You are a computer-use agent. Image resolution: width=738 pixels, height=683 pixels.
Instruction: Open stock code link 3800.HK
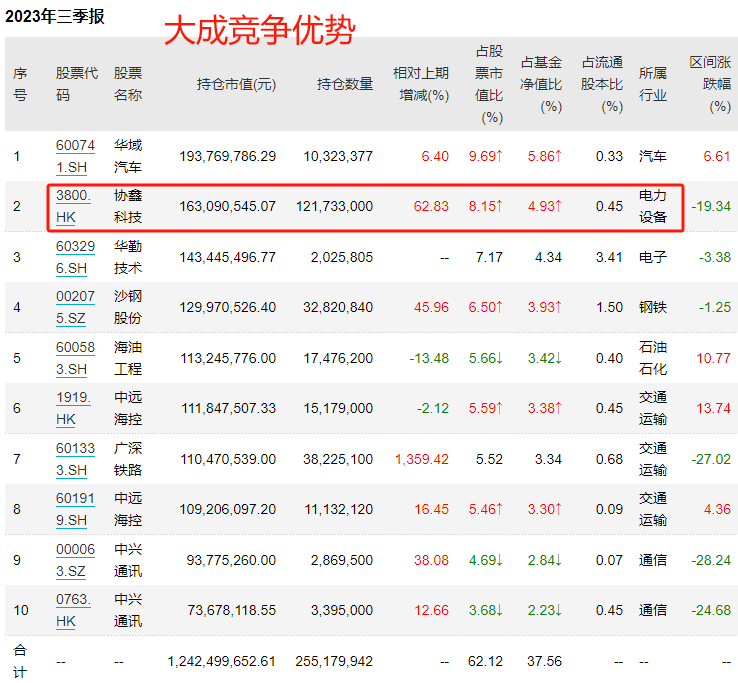coord(73,206)
